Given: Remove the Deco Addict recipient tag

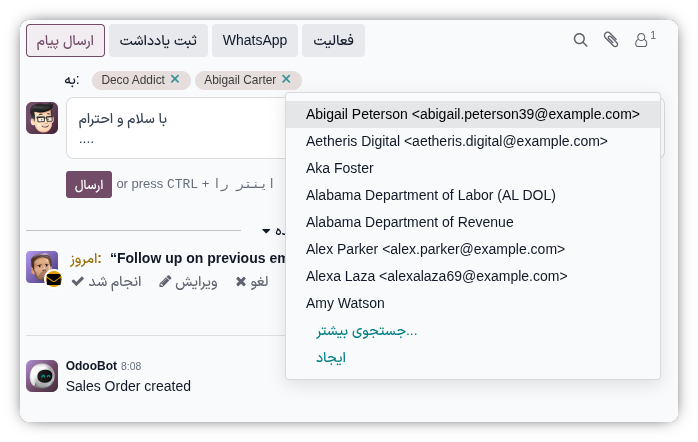Looking at the screenshot, I should point(175,79).
